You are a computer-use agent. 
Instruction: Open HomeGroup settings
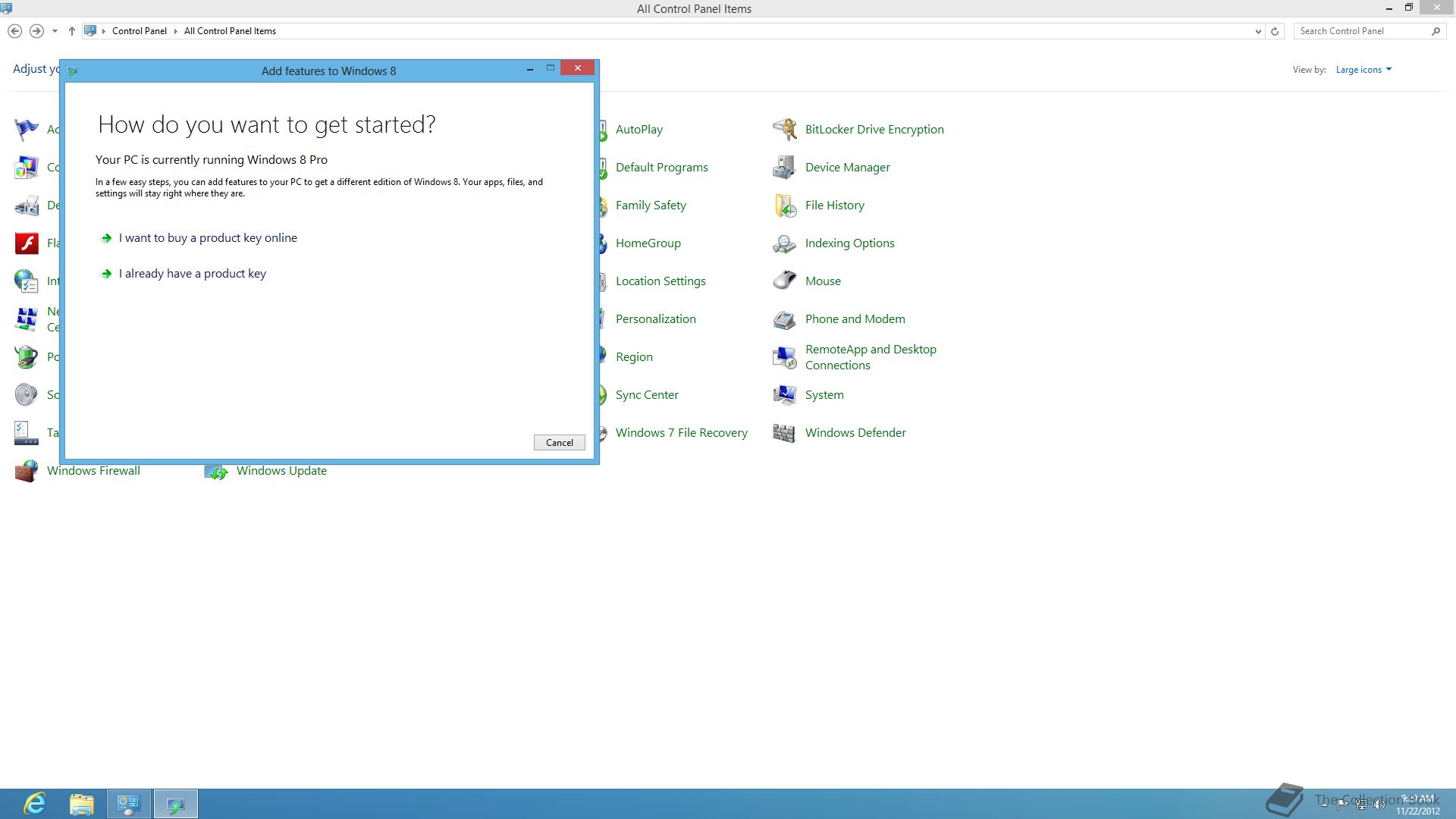pyautogui.click(x=648, y=243)
